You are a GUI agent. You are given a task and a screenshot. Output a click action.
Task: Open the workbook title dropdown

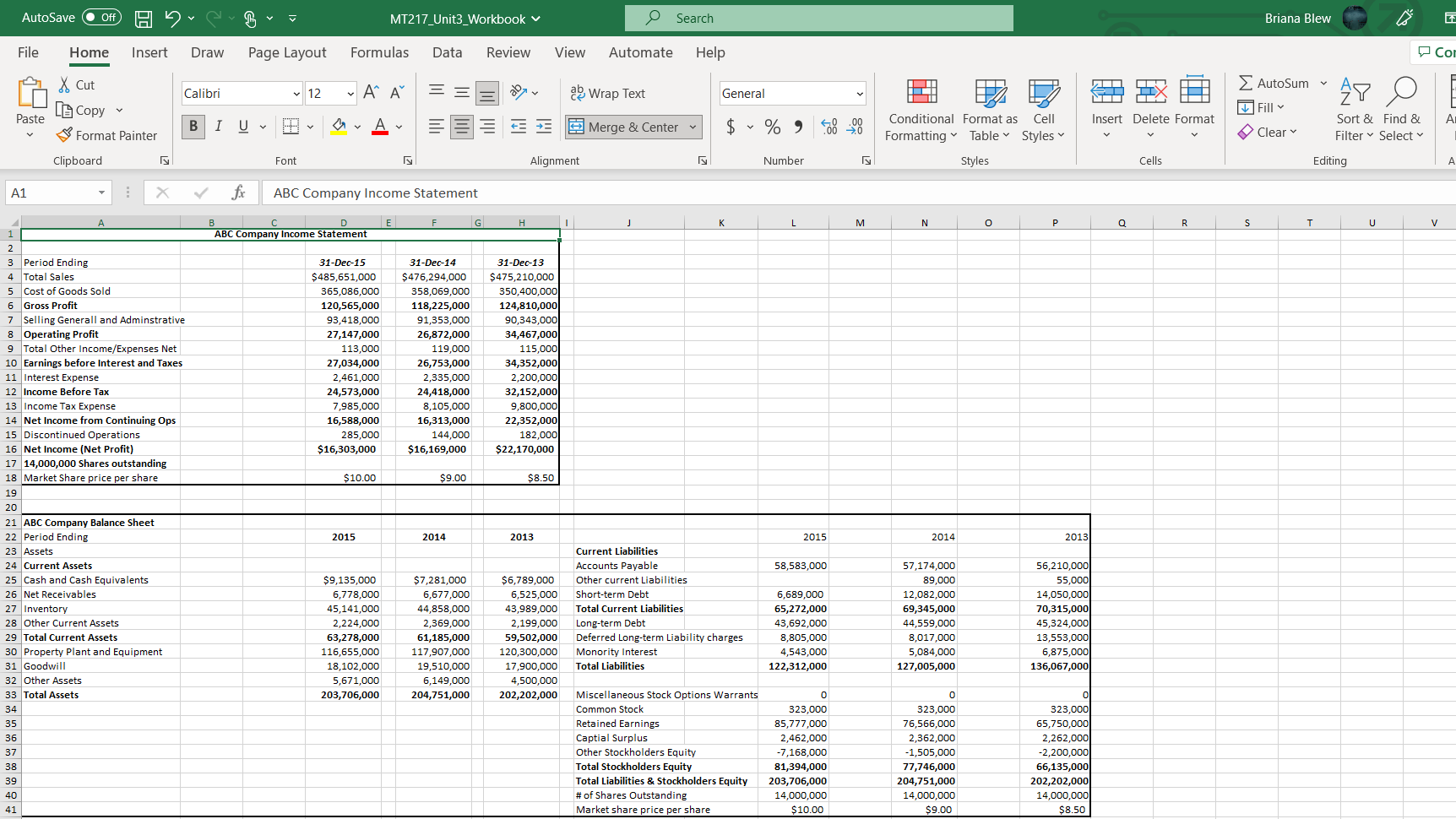pos(465,19)
